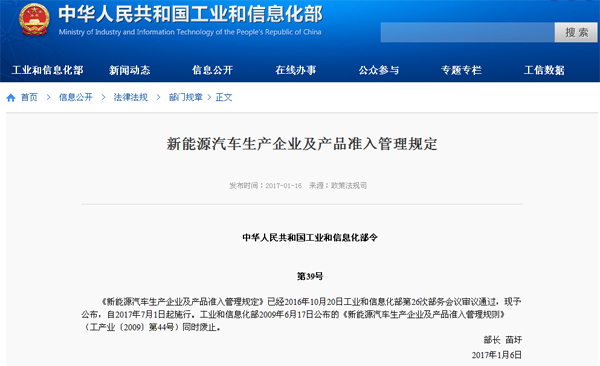
Task: Click the chevron after 首页 breadcrumb
Action: coord(49,97)
